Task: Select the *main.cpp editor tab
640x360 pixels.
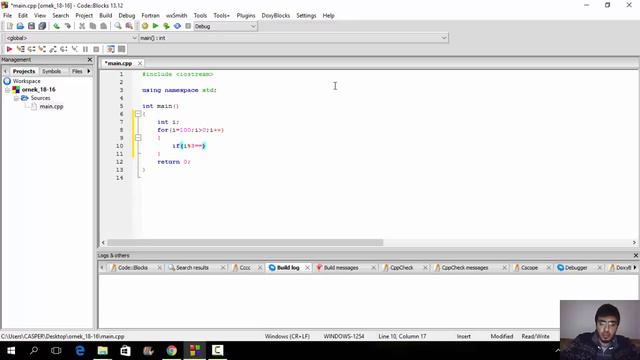Action: point(118,63)
